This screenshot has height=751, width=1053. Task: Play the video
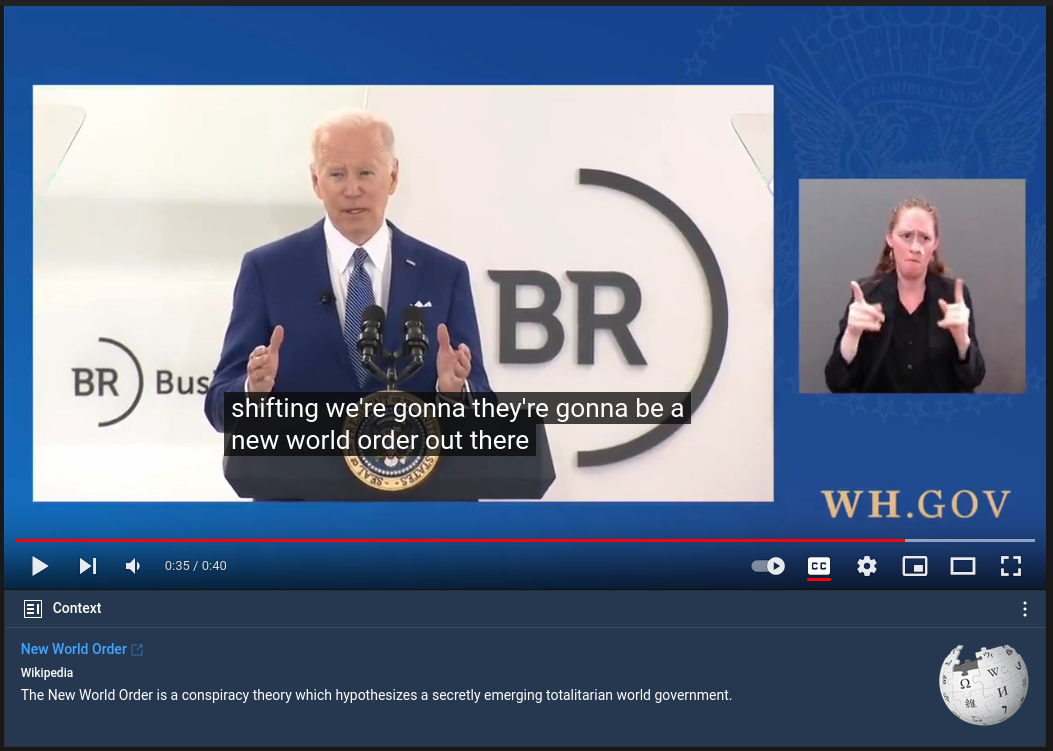(40, 566)
